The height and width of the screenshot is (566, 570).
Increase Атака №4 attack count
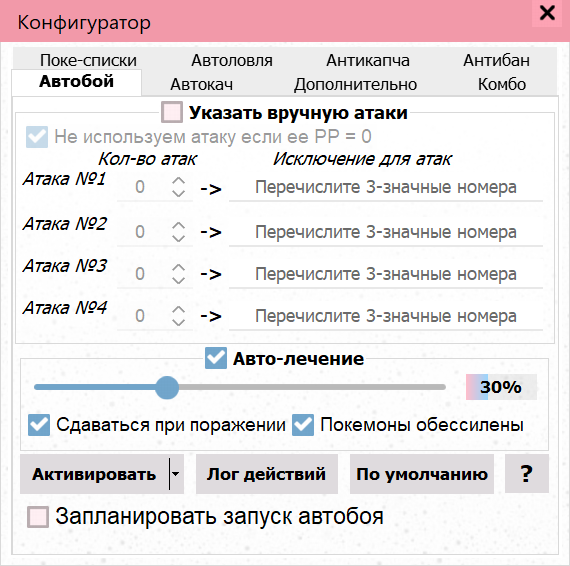click(178, 310)
